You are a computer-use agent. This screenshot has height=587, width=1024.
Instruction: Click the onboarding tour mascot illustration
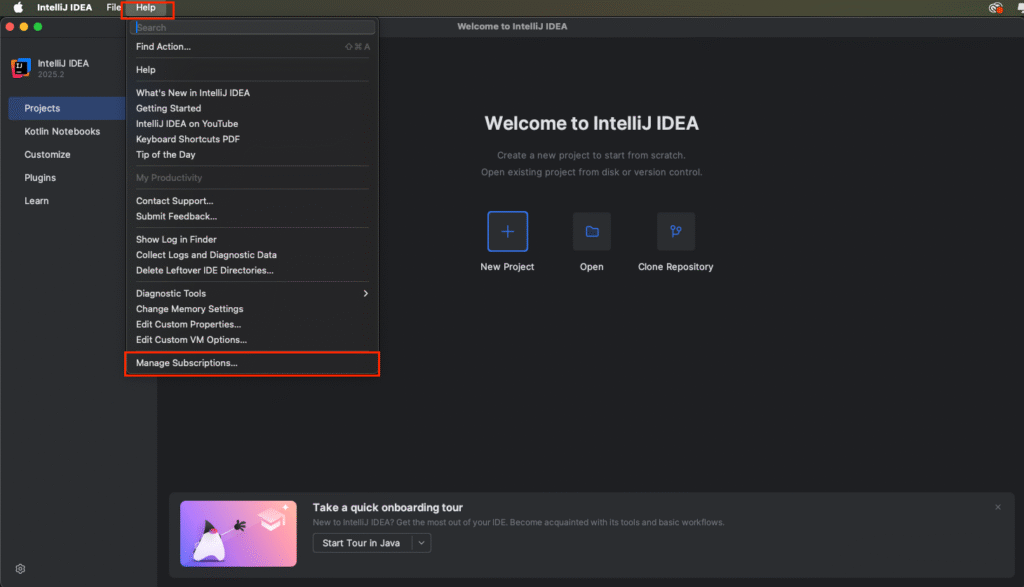pyautogui.click(x=238, y=533)
